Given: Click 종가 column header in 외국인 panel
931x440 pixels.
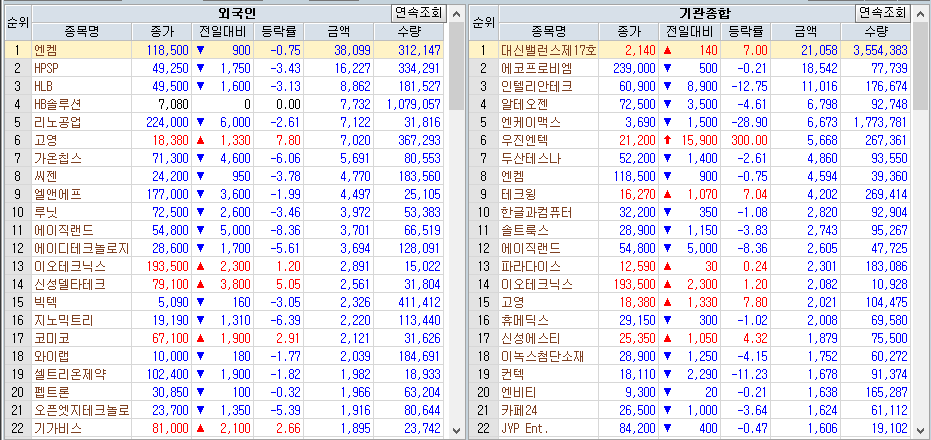Looking at the screenshot, I should (162, 32).
